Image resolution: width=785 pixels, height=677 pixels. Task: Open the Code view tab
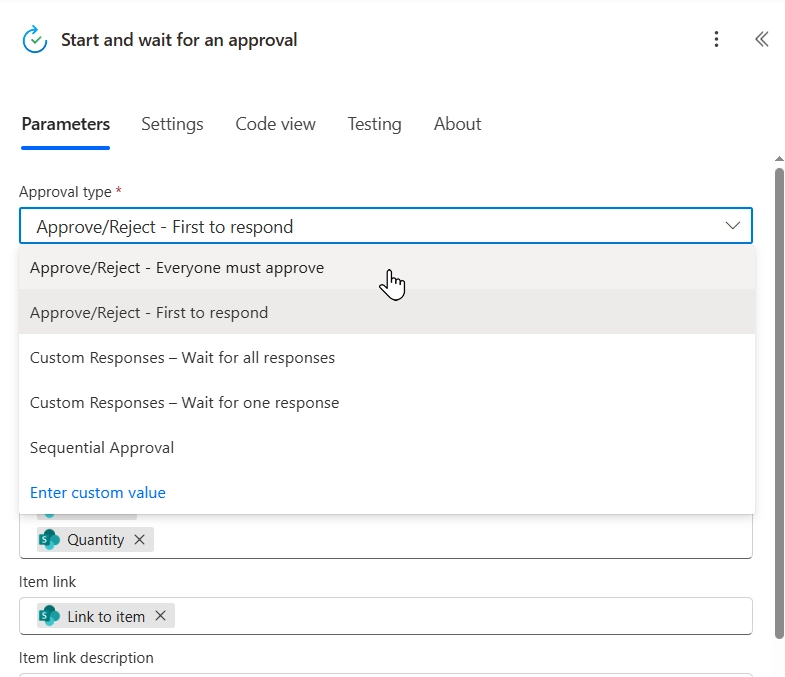[x=275, y=124]
